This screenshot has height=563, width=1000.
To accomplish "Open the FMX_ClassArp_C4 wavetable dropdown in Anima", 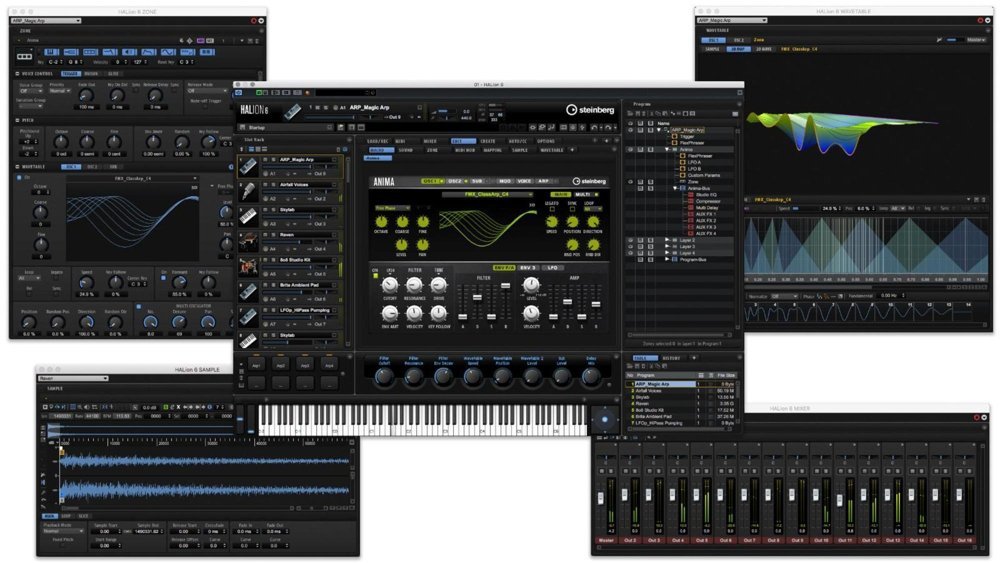I will 488,194.
